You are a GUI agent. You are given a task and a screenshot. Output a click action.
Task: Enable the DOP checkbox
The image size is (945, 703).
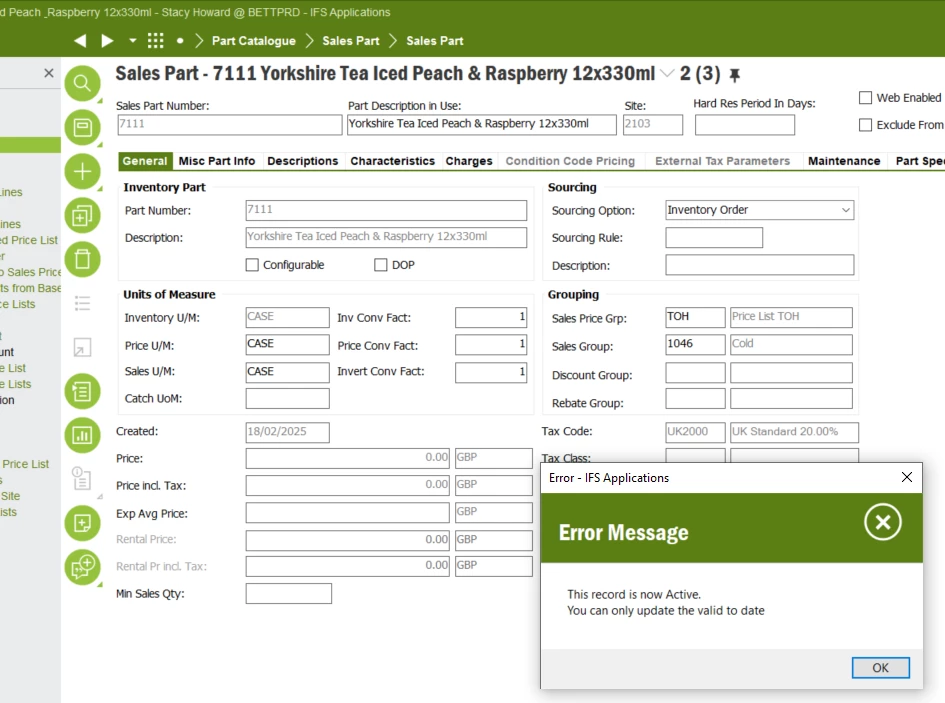[380, 265]
